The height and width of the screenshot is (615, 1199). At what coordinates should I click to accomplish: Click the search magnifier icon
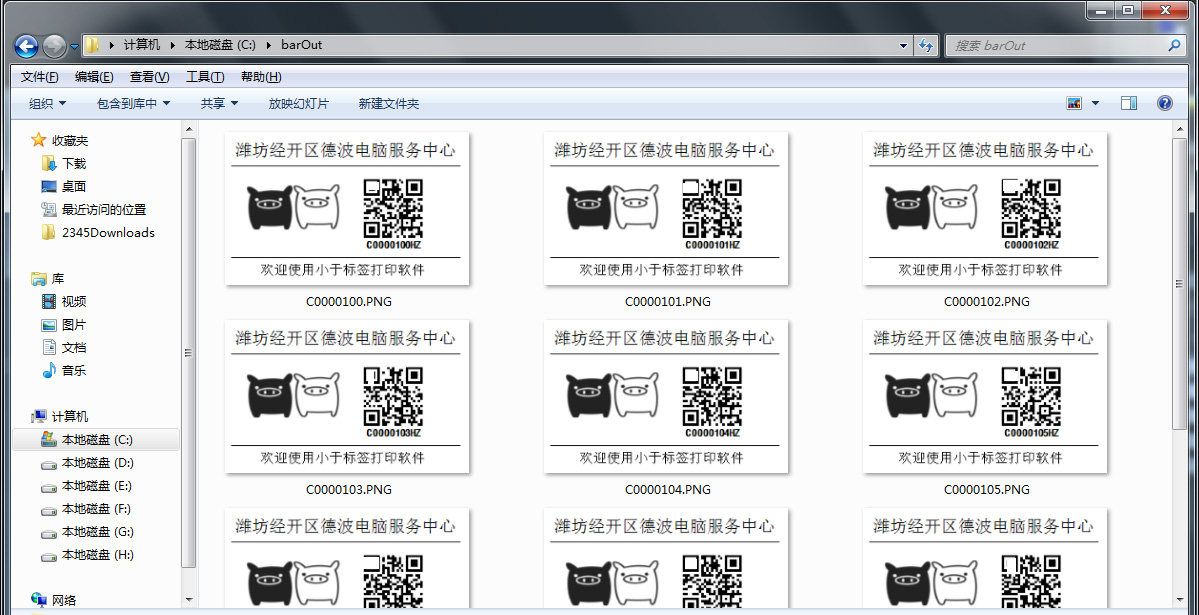click(x=1175, y=45)
